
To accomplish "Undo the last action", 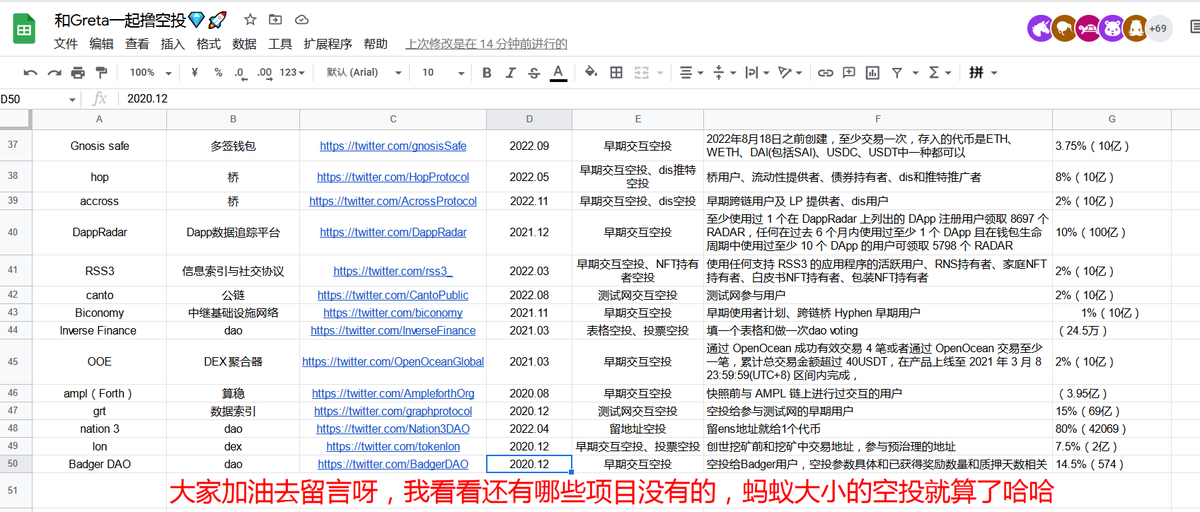I will point(30,73).
